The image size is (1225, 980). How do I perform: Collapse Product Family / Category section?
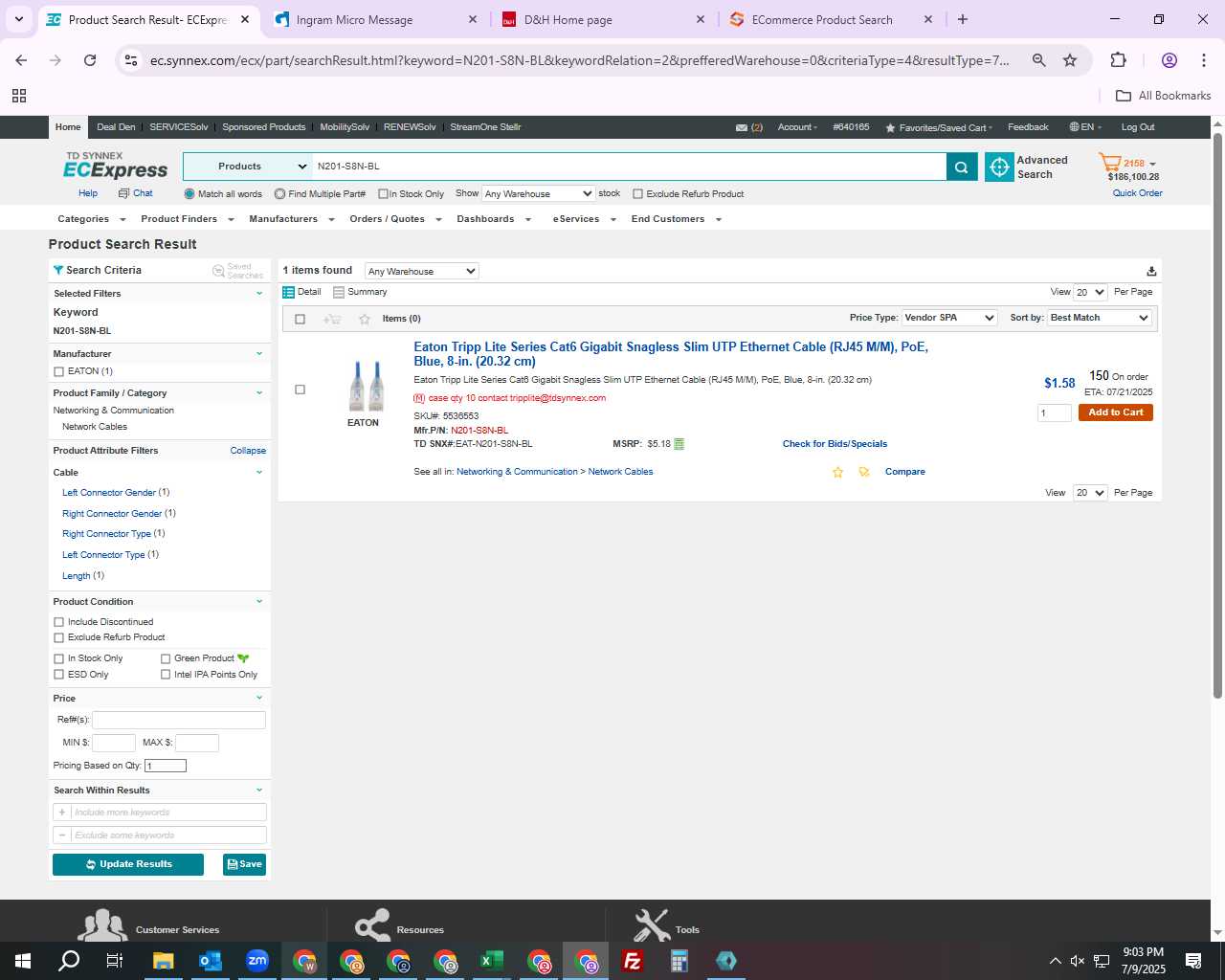coord(258,393)
